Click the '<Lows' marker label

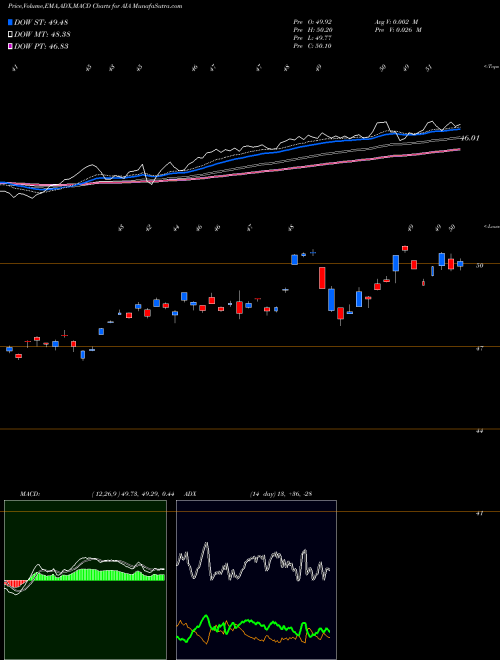(491, 226)
